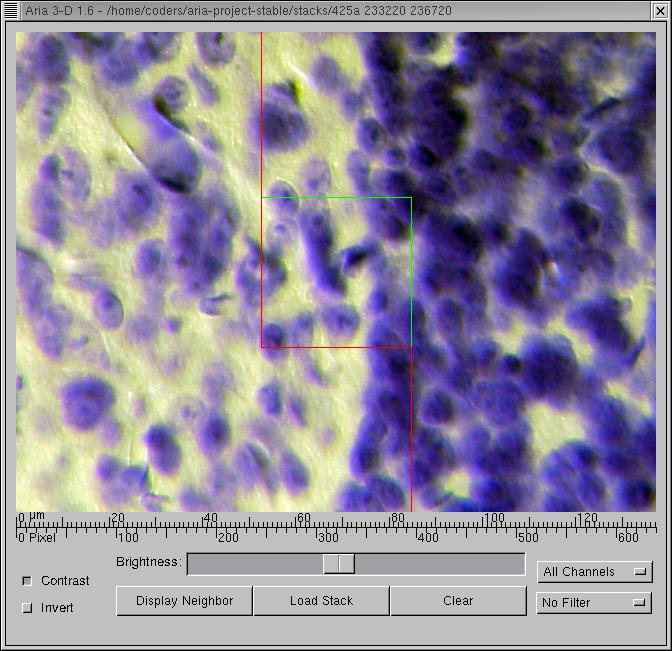The width and height of the screenshot is (672, 651).
Task: Click inside the green-bordered selection box
Action: (336, 272)
